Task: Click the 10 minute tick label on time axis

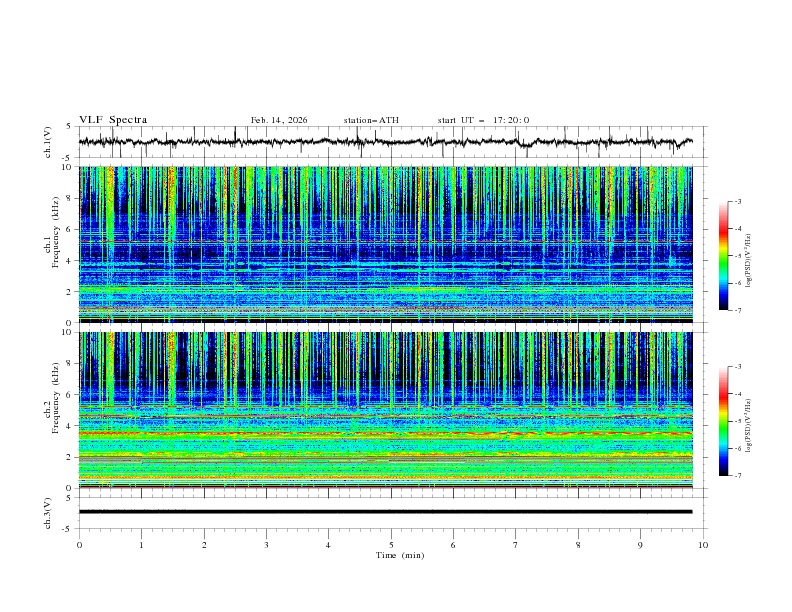Action: click(x=703, y=544)
